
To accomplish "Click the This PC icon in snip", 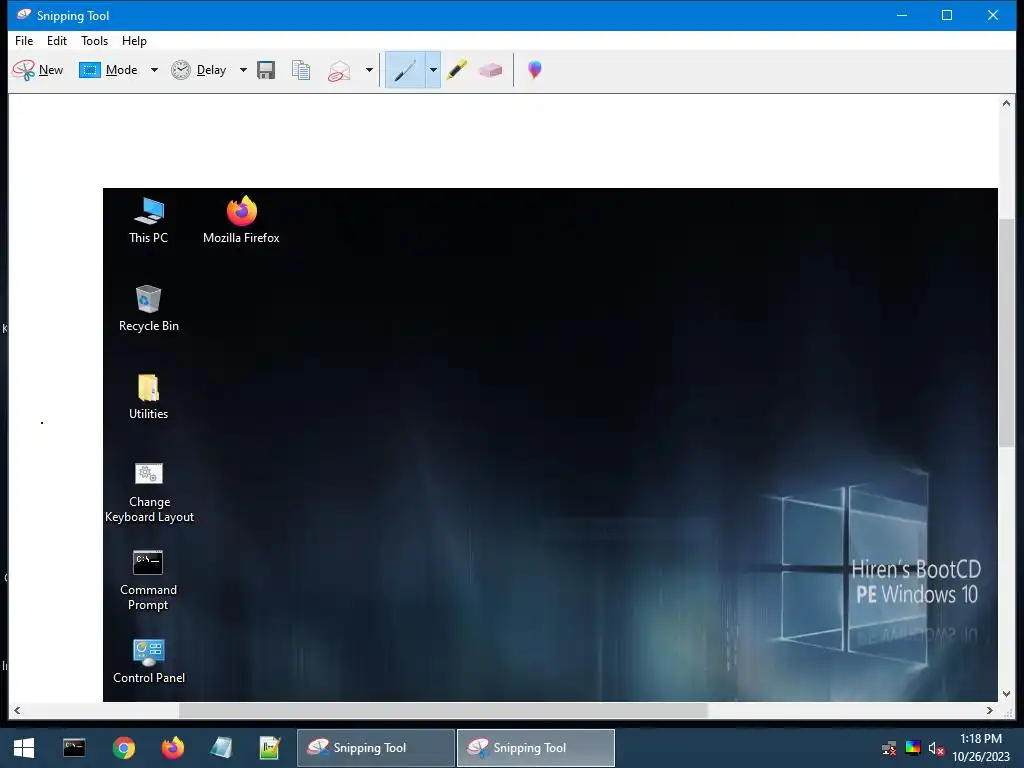I will point(149,221).
